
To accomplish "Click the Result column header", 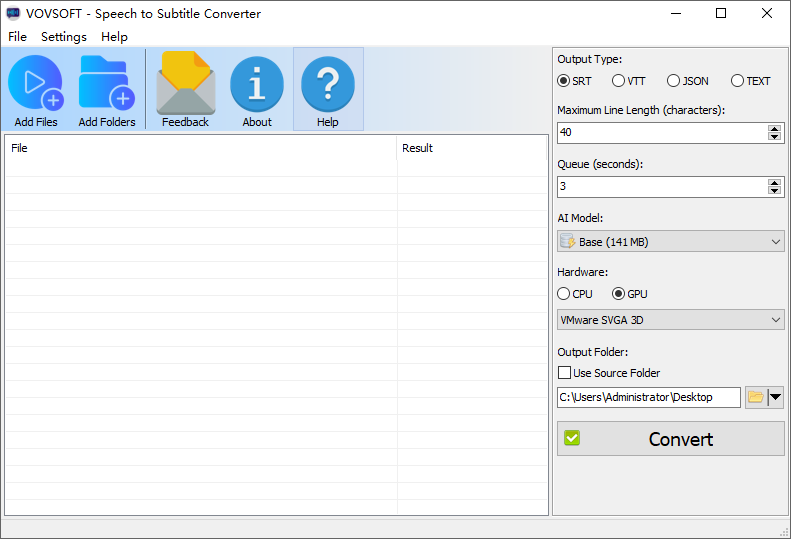I will (472, 148).
